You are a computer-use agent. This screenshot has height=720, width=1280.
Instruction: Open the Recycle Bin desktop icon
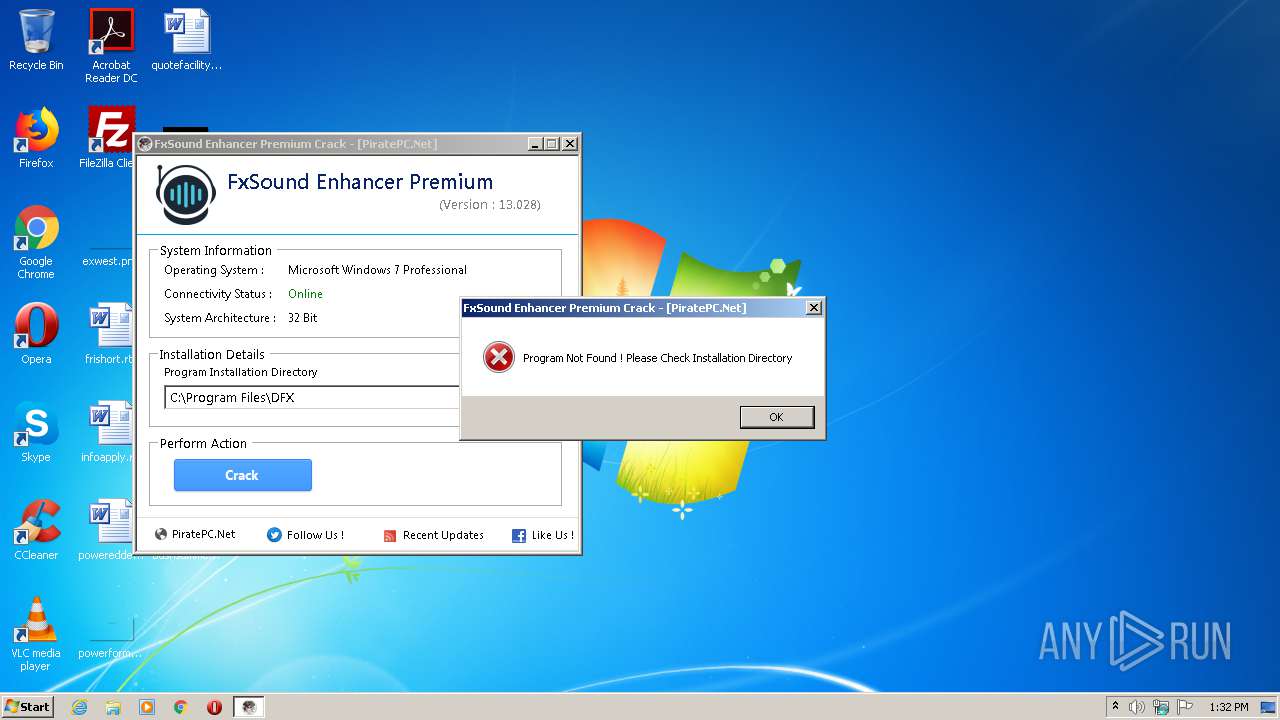click(x=36, y=40)
